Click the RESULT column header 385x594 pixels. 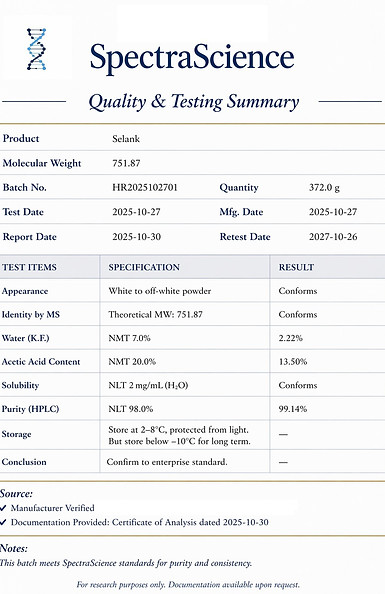pos(296,267)
